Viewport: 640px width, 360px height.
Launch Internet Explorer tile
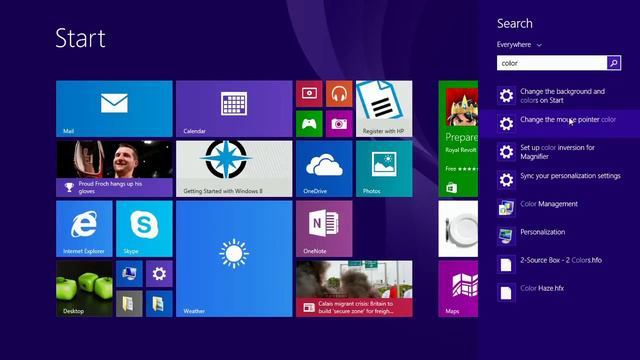click(x=84, y=229)
